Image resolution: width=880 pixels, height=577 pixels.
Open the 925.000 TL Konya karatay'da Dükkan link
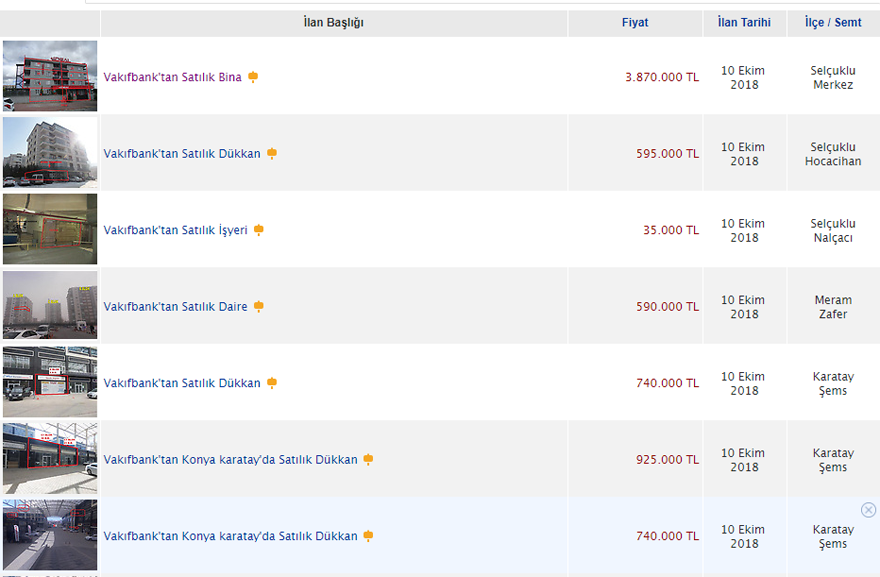[230, 460]
